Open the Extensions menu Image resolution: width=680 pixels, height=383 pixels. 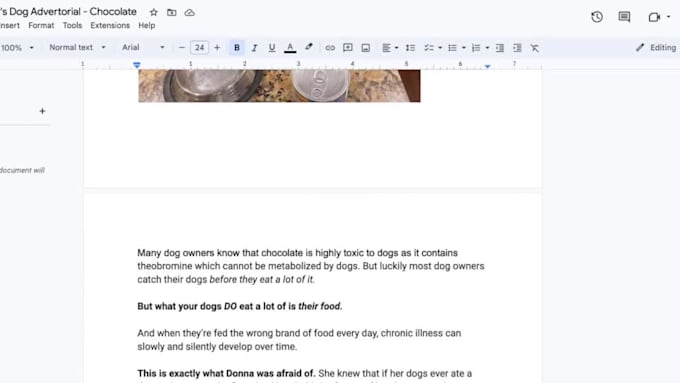110,26
